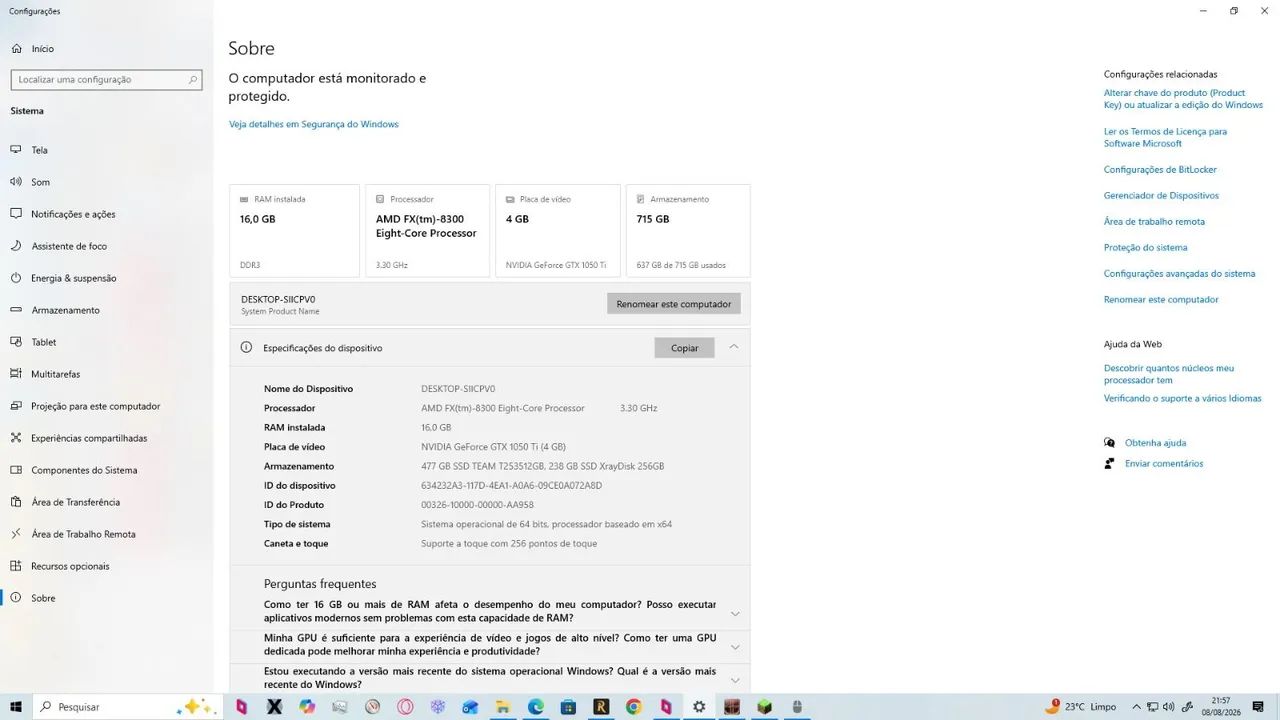Copy device specifications with the Copiar button

(x=685, y=348)
